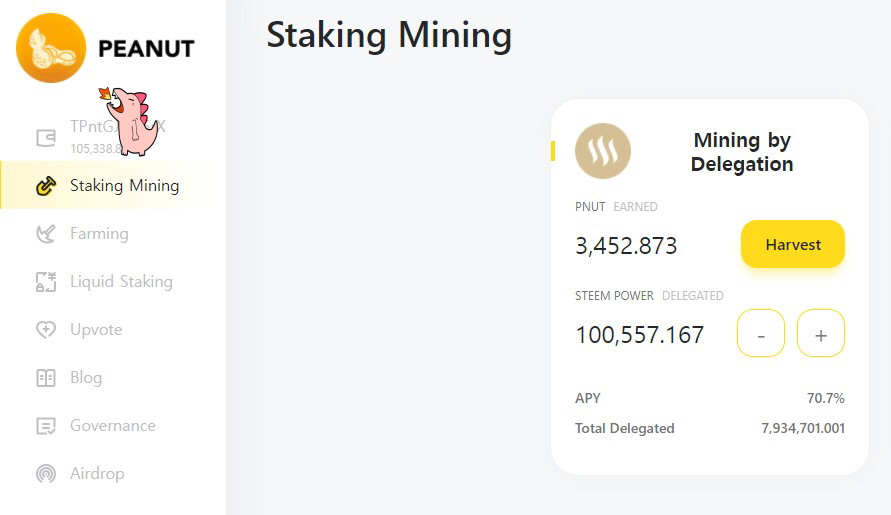Open the Upvote section
This screenshot has height=515, width=891.
click(x=96, y=330)
